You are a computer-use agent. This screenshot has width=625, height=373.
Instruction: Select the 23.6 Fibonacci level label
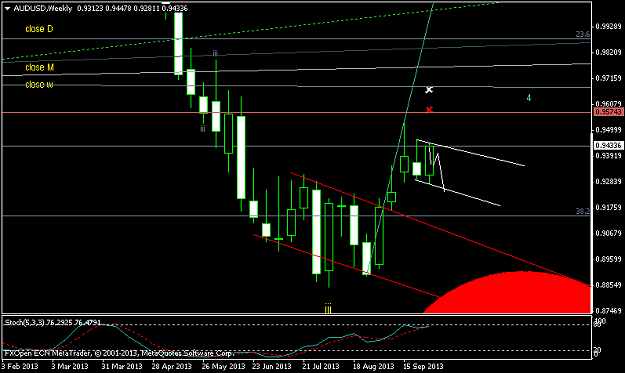[x=582, y=35]
